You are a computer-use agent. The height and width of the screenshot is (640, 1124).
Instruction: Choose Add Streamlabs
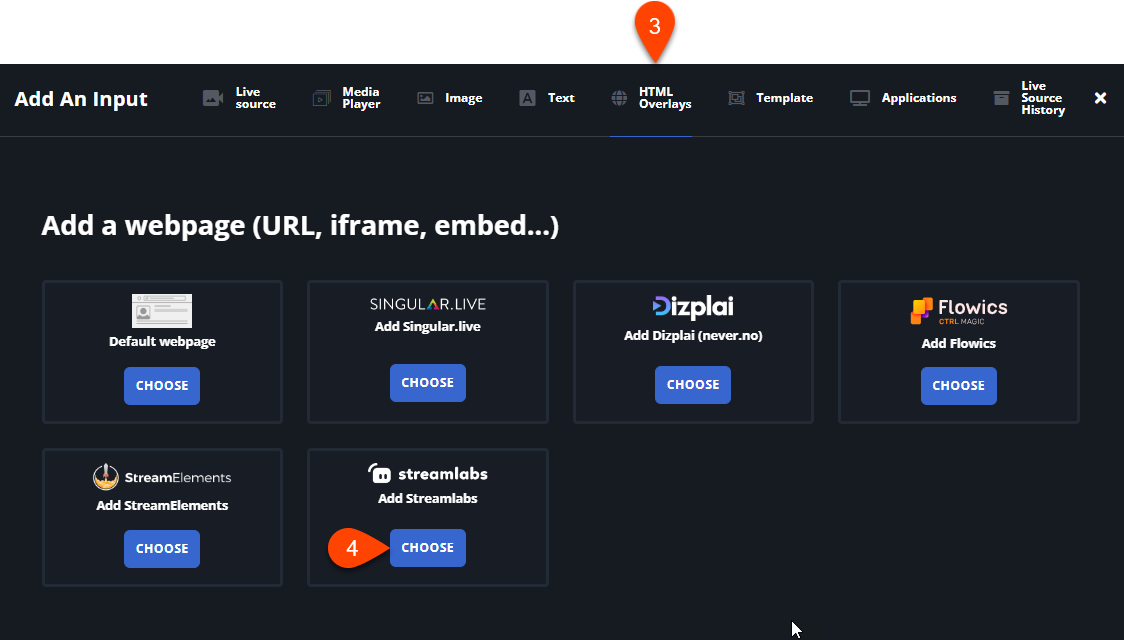click(428, 548)
